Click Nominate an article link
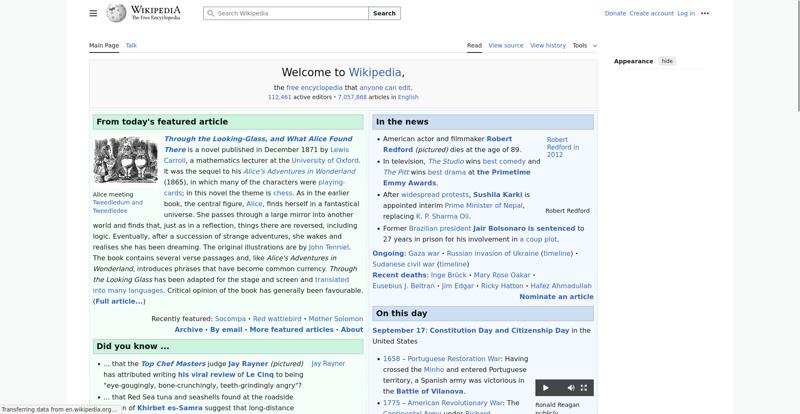This screenshot has width=800, height=414. coord(556,297)
